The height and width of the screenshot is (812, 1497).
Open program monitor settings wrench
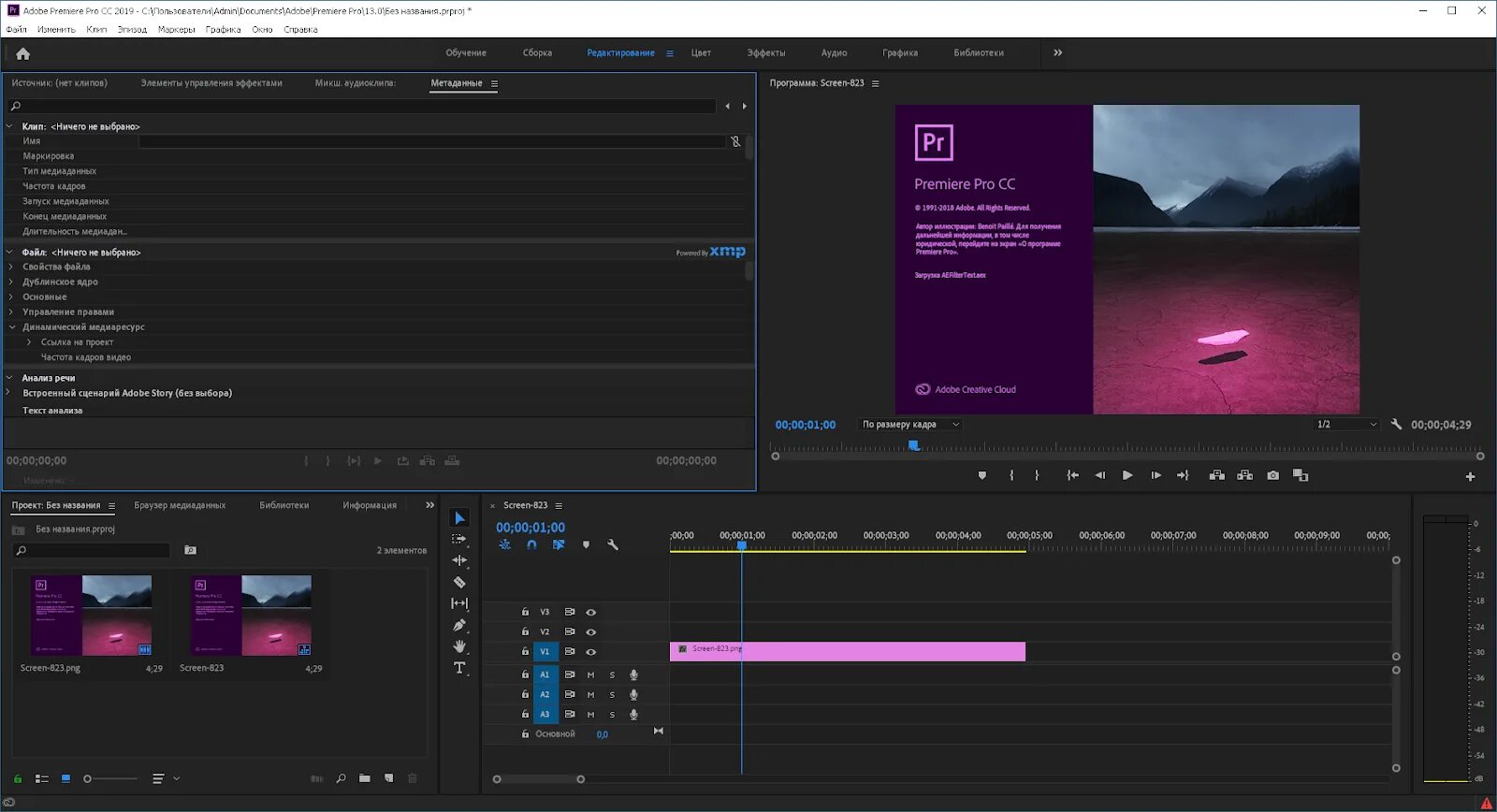pos(1396,425)
